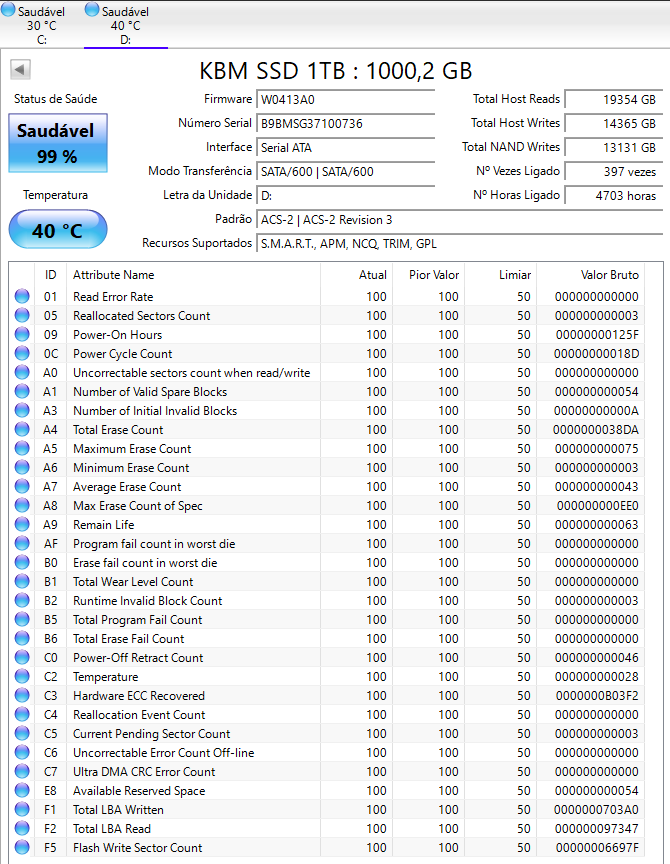
Task: Open the Saudável 99 % health status button
Action: click(x=58, y=143)
